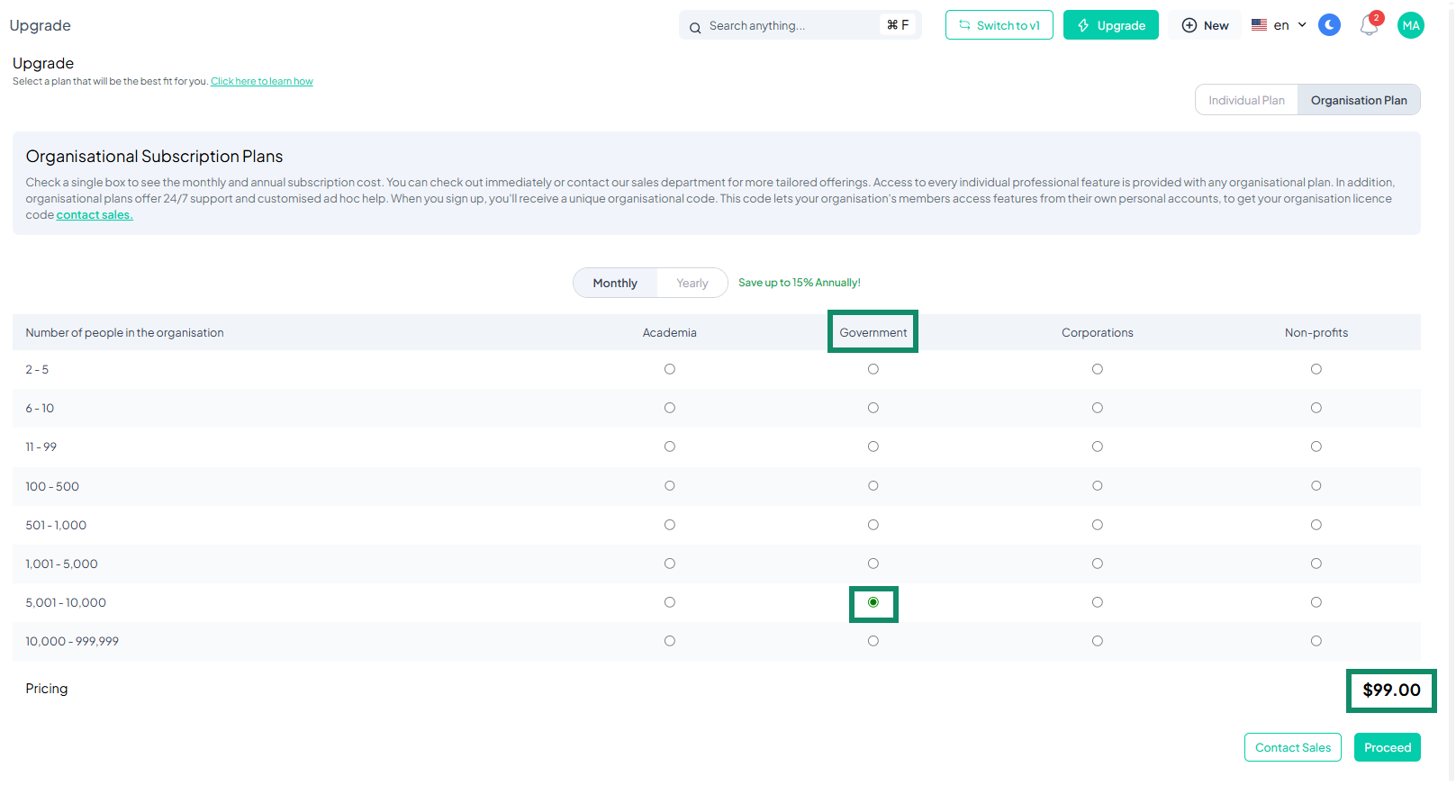Click the Switch to v1 button
Screen dimensions: 1456x812
tap(999, 25)
